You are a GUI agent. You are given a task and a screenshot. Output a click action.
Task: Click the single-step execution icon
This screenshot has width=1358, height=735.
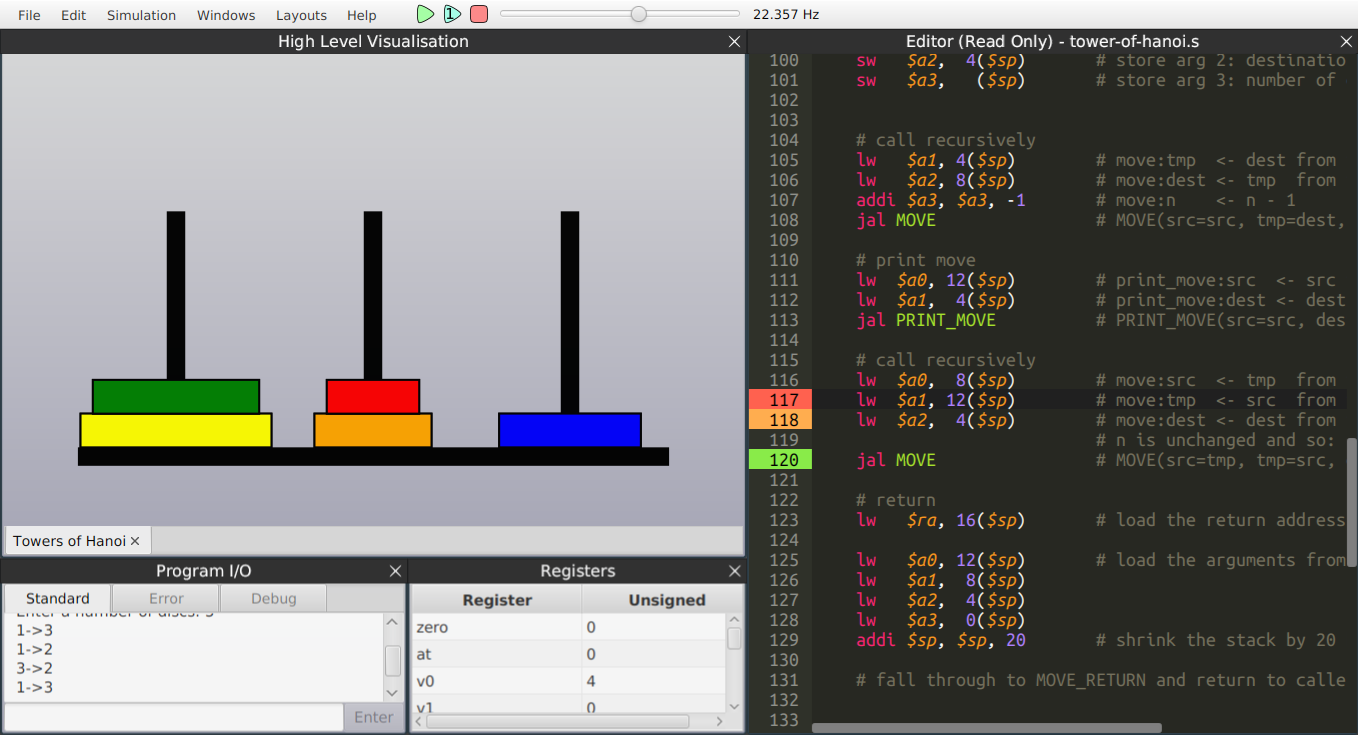pyautogui.click(x=452, y=14)
